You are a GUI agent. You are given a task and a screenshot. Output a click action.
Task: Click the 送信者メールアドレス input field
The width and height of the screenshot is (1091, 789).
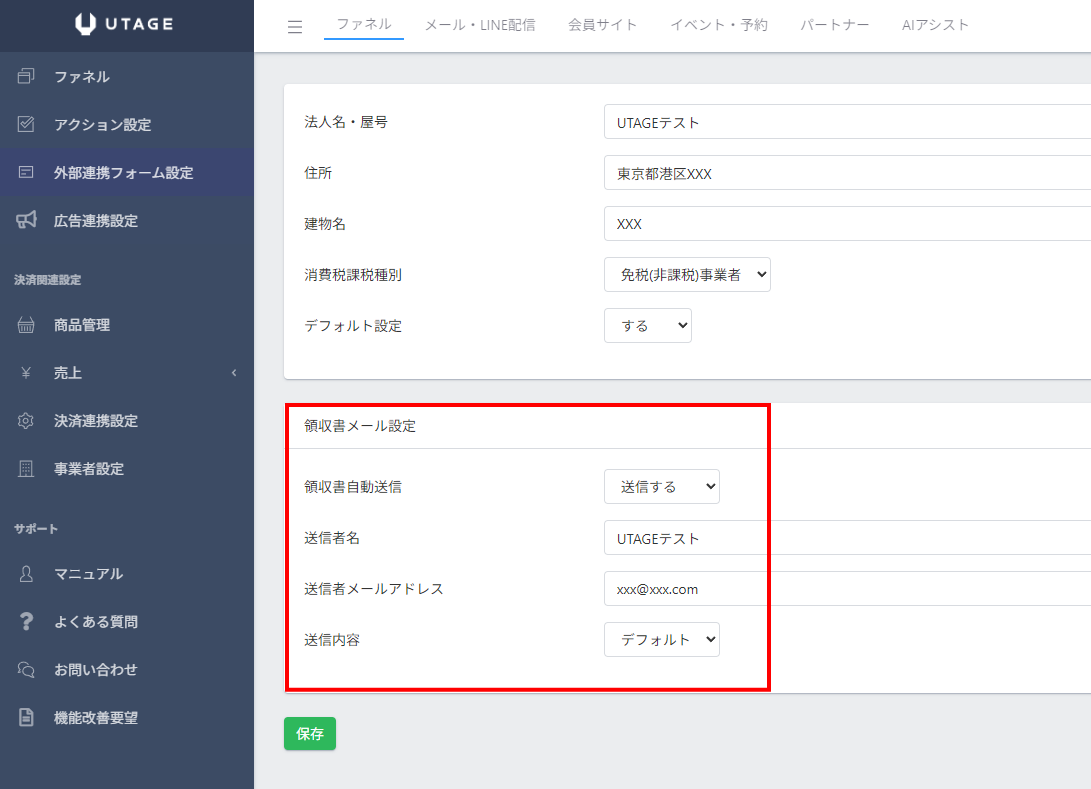845,589
